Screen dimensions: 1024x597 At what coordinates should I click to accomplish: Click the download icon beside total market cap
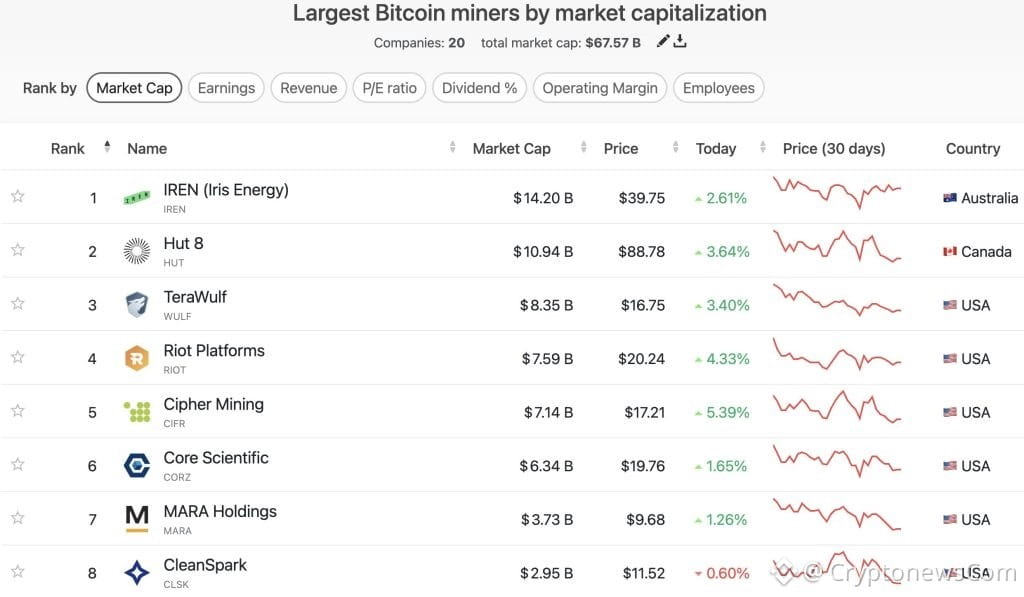tap(680, 41)
